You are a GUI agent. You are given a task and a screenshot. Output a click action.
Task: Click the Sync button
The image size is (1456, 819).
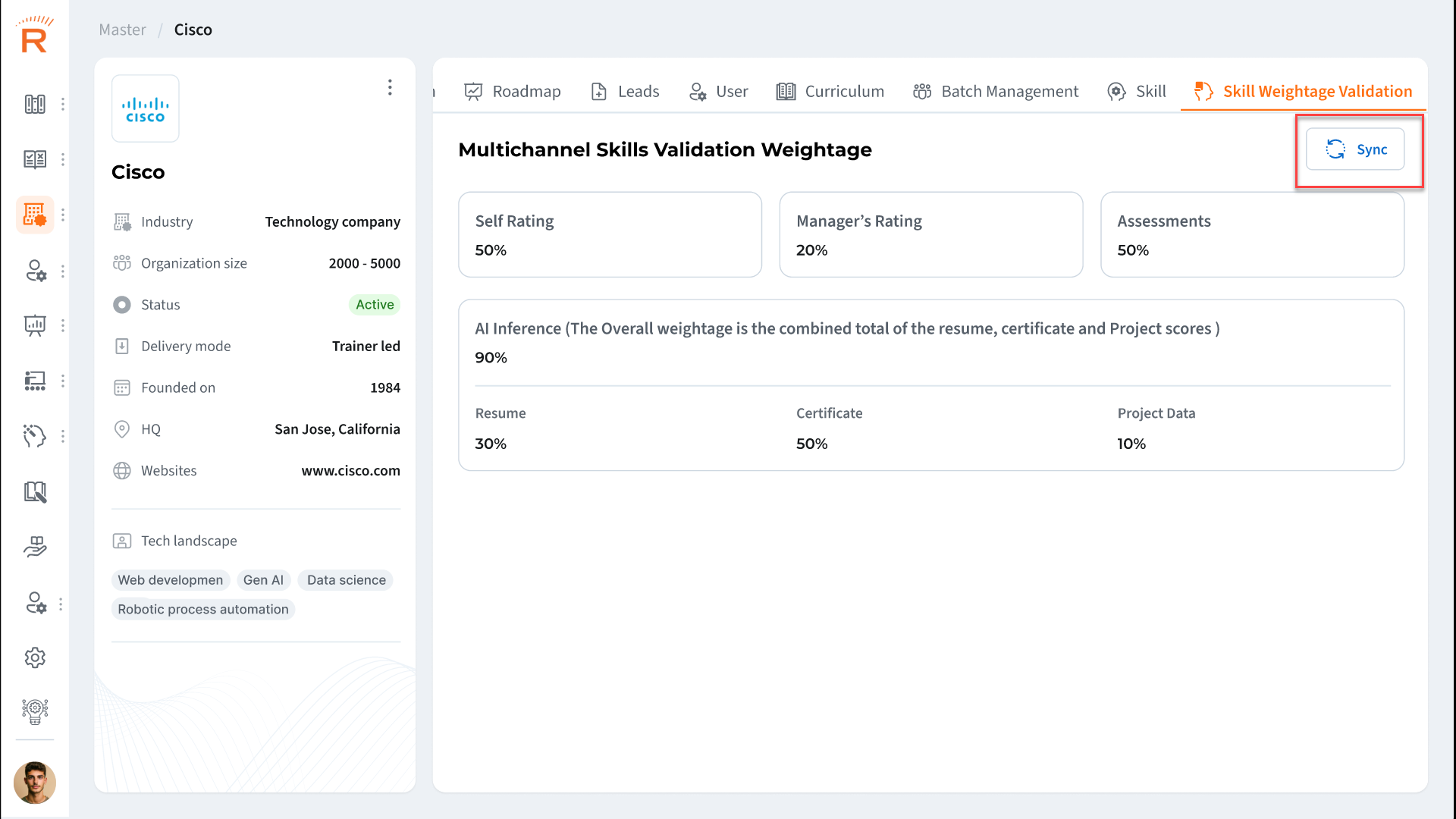(x=1355, y=149)
